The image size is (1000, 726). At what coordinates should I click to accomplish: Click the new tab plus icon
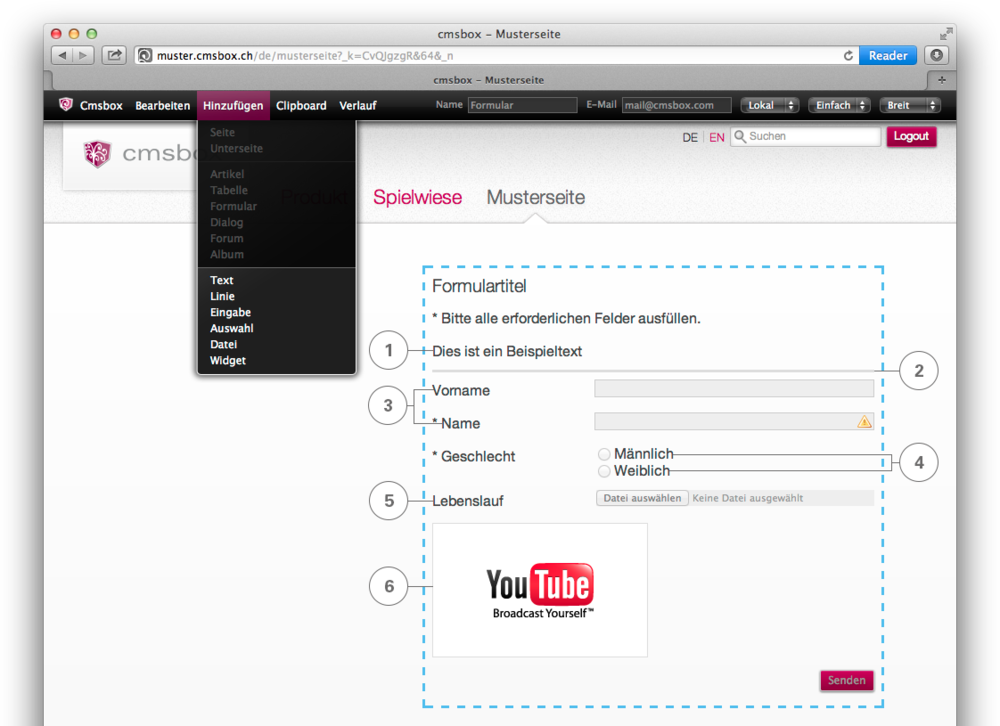[x=941, y=80]
